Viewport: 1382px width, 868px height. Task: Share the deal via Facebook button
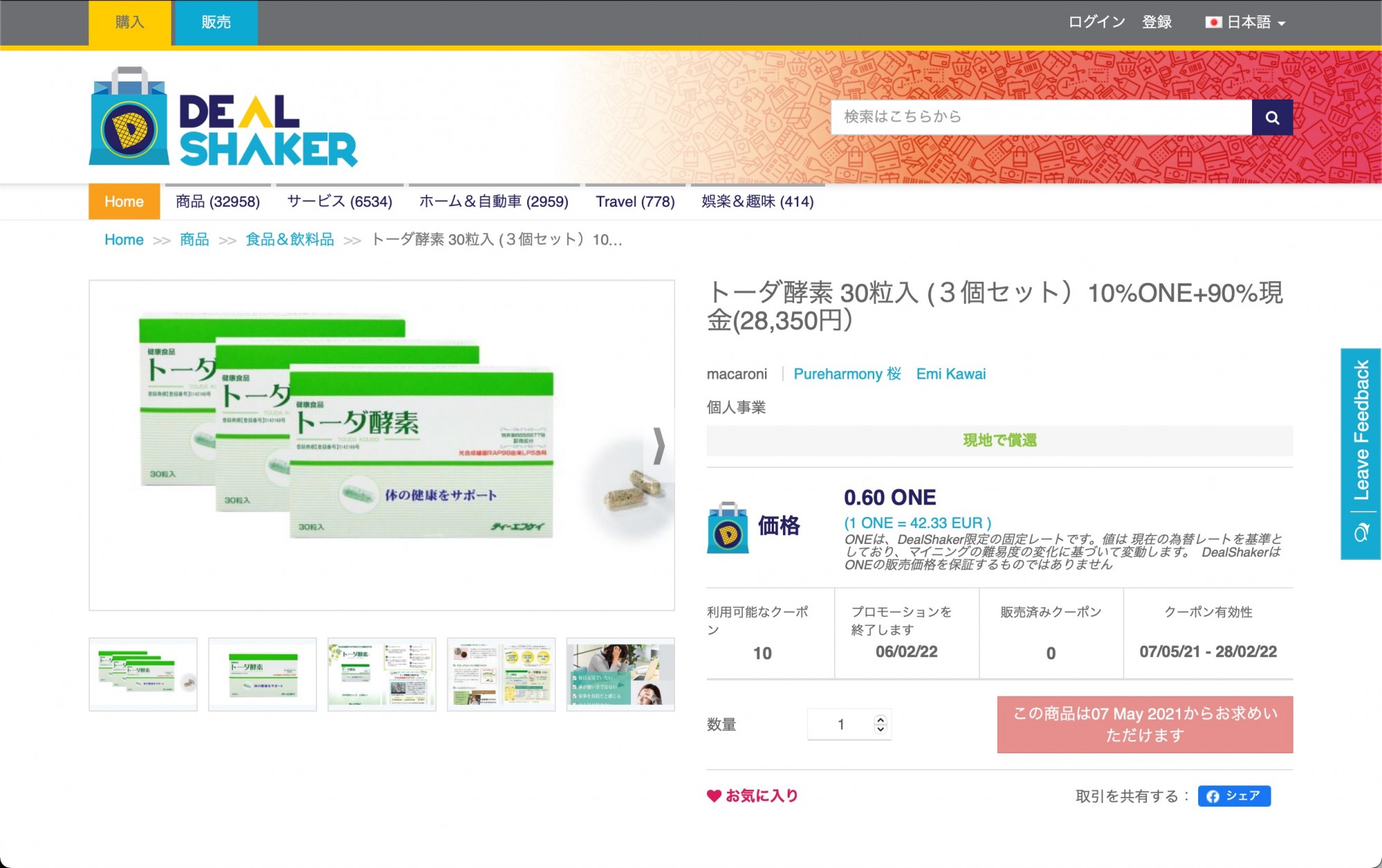tap(1233, 795)
